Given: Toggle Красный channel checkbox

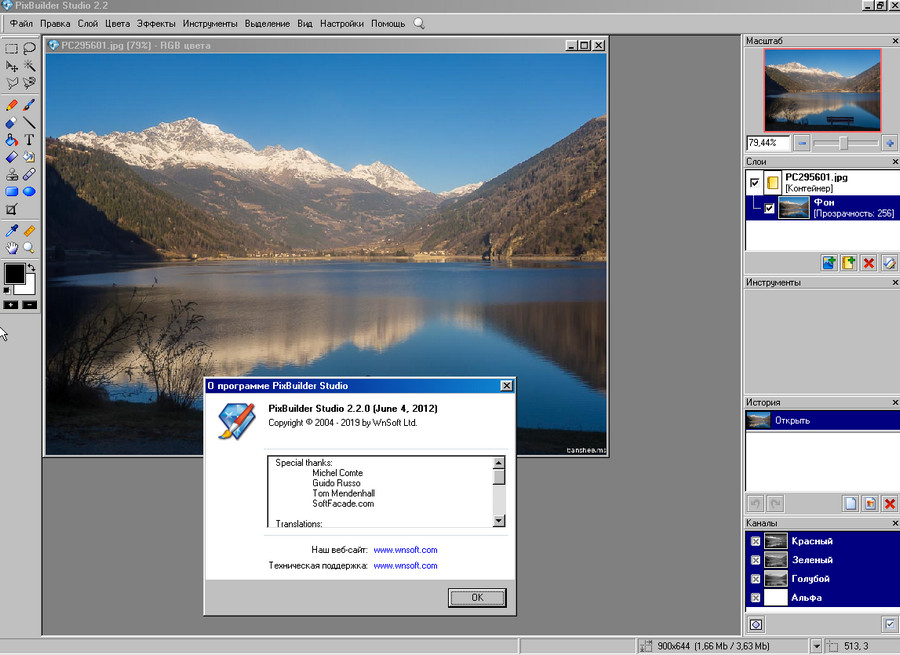Looking at the screenshot, I should coord(755,541).
